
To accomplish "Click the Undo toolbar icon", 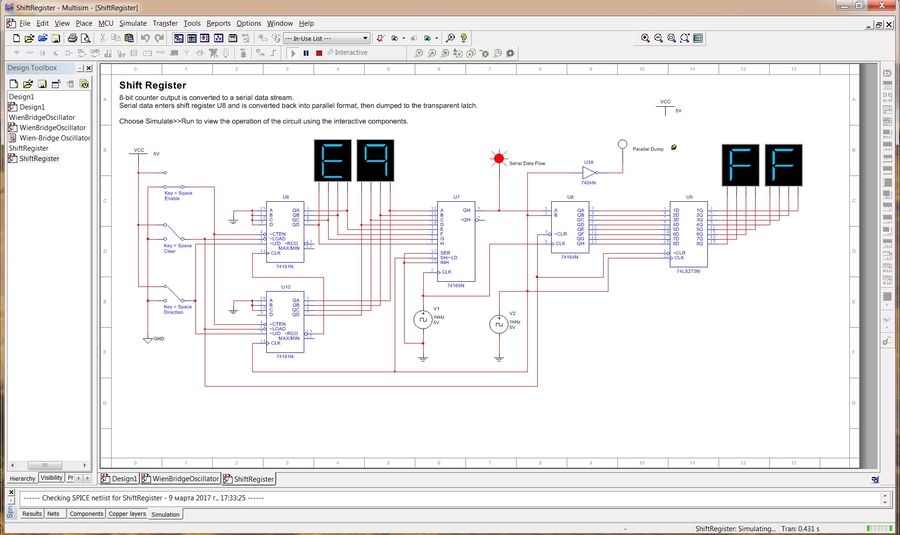I will [x=145, y=38].
